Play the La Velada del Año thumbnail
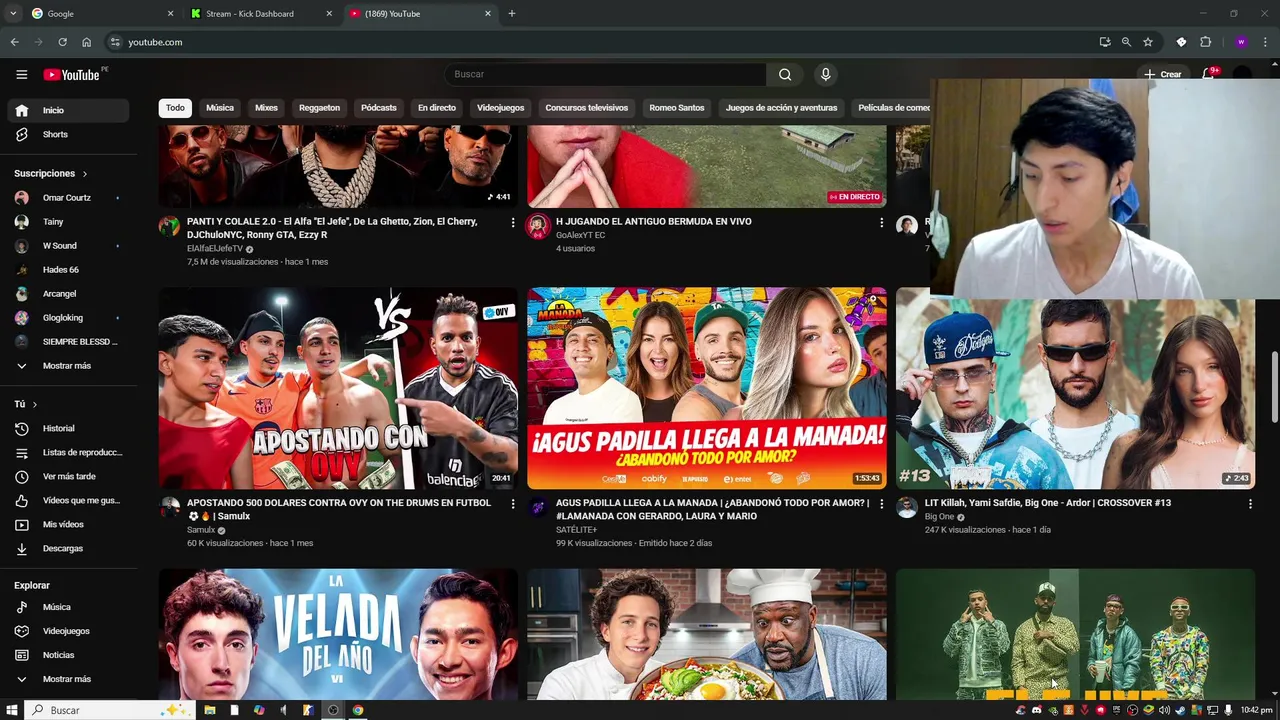The height and width of the screenshot is (720, 1280). click(x=338, y=635)
